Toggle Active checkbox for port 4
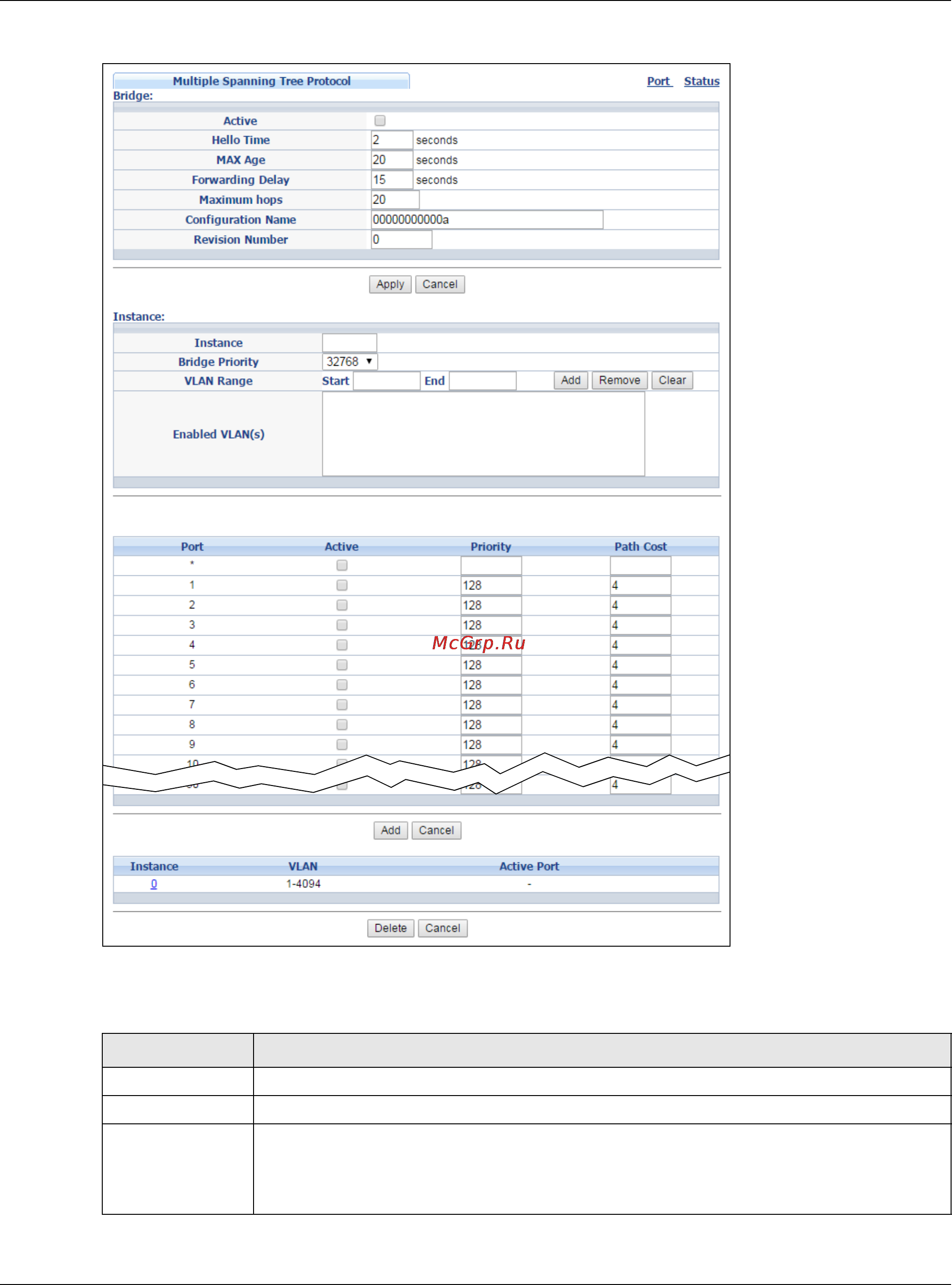Image resolution: width=952 pixels, height=1285 pixels. [x=342, y=646]
